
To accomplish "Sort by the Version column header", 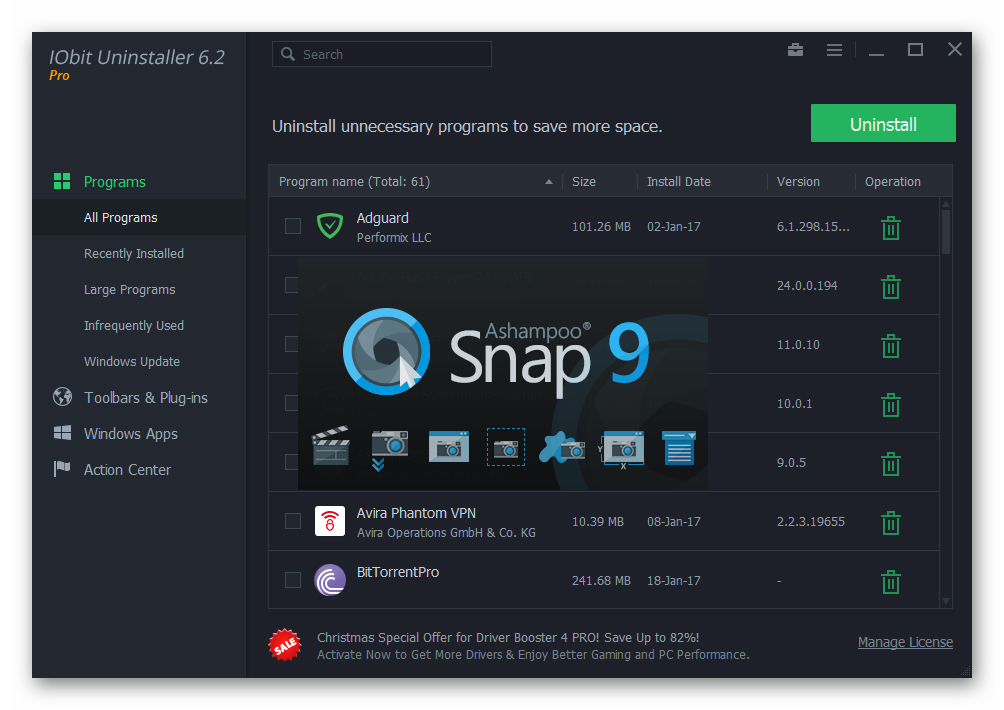I will [798, 182].
